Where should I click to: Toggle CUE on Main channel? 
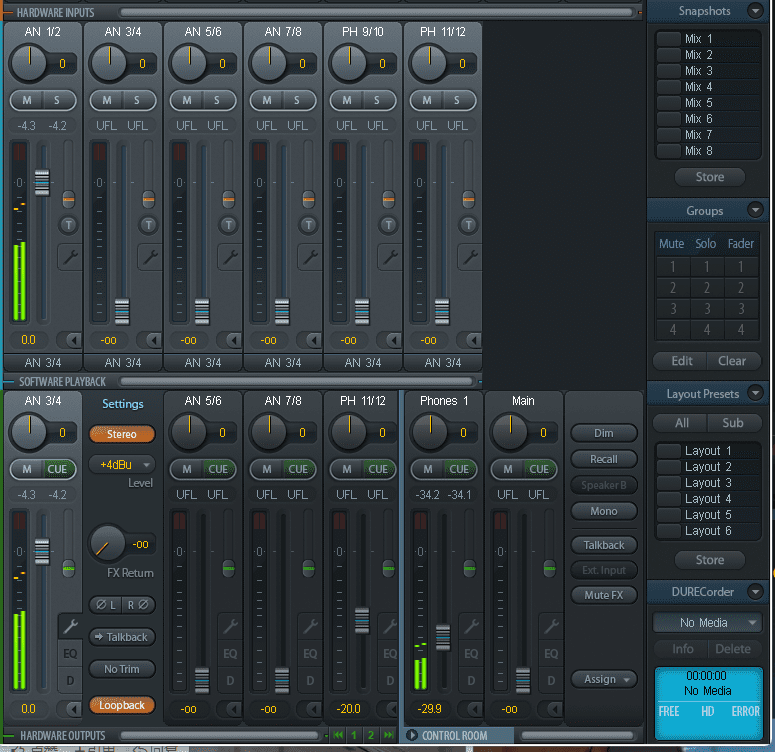coord(539,469)
